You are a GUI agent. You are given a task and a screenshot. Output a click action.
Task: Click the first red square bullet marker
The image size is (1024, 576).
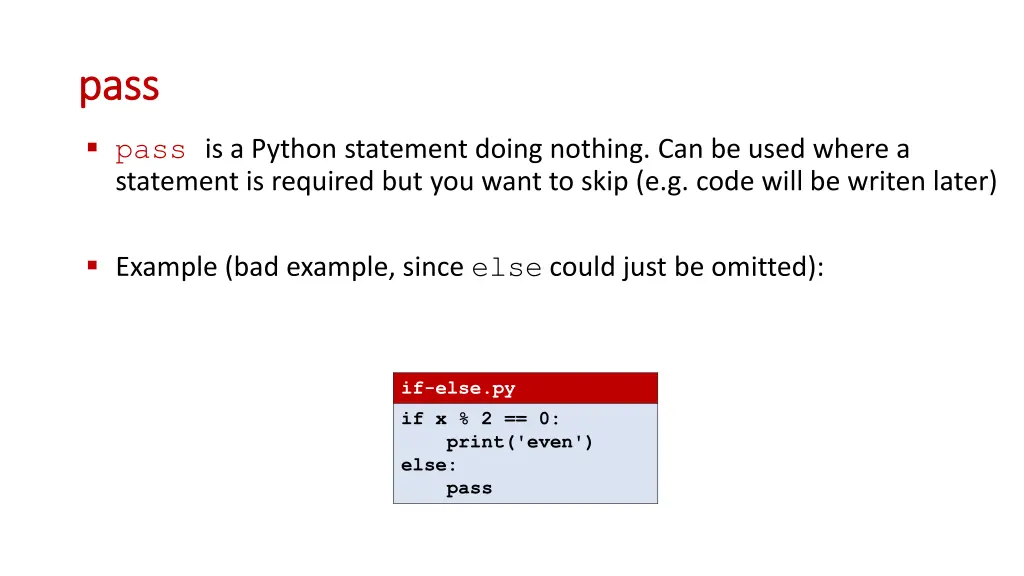(x=92, y=148)
